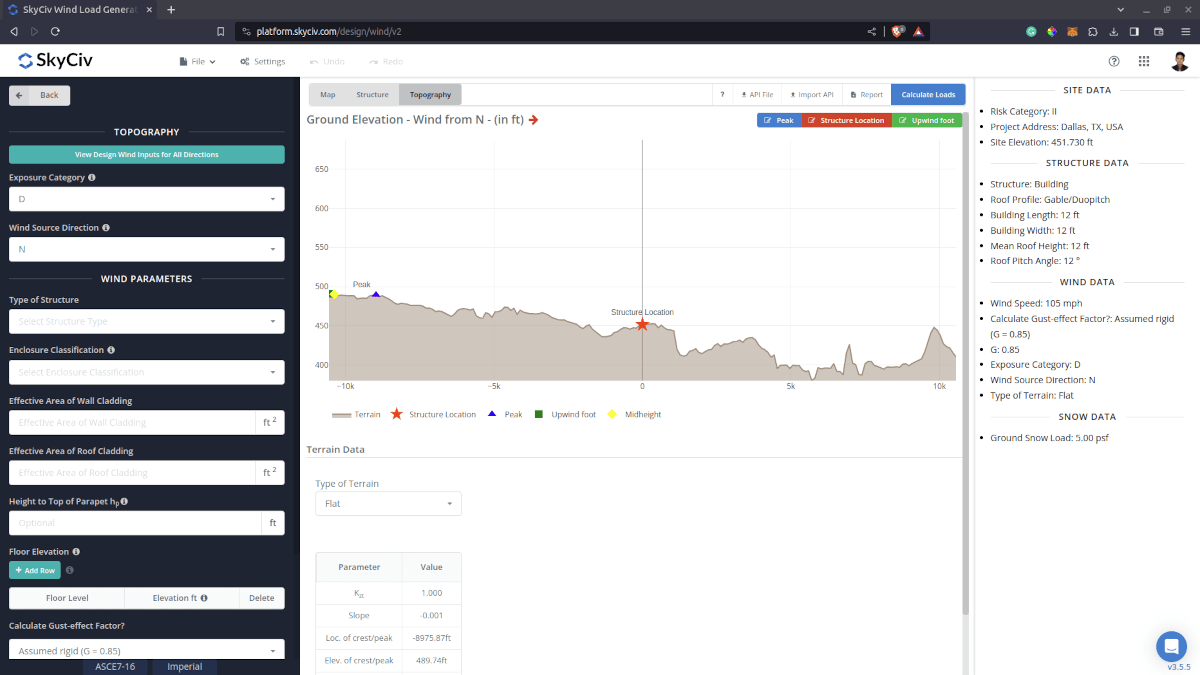1200x675 pixels.
Task: Open the Type of Terrain dropdown
Action: coord(388,503)
